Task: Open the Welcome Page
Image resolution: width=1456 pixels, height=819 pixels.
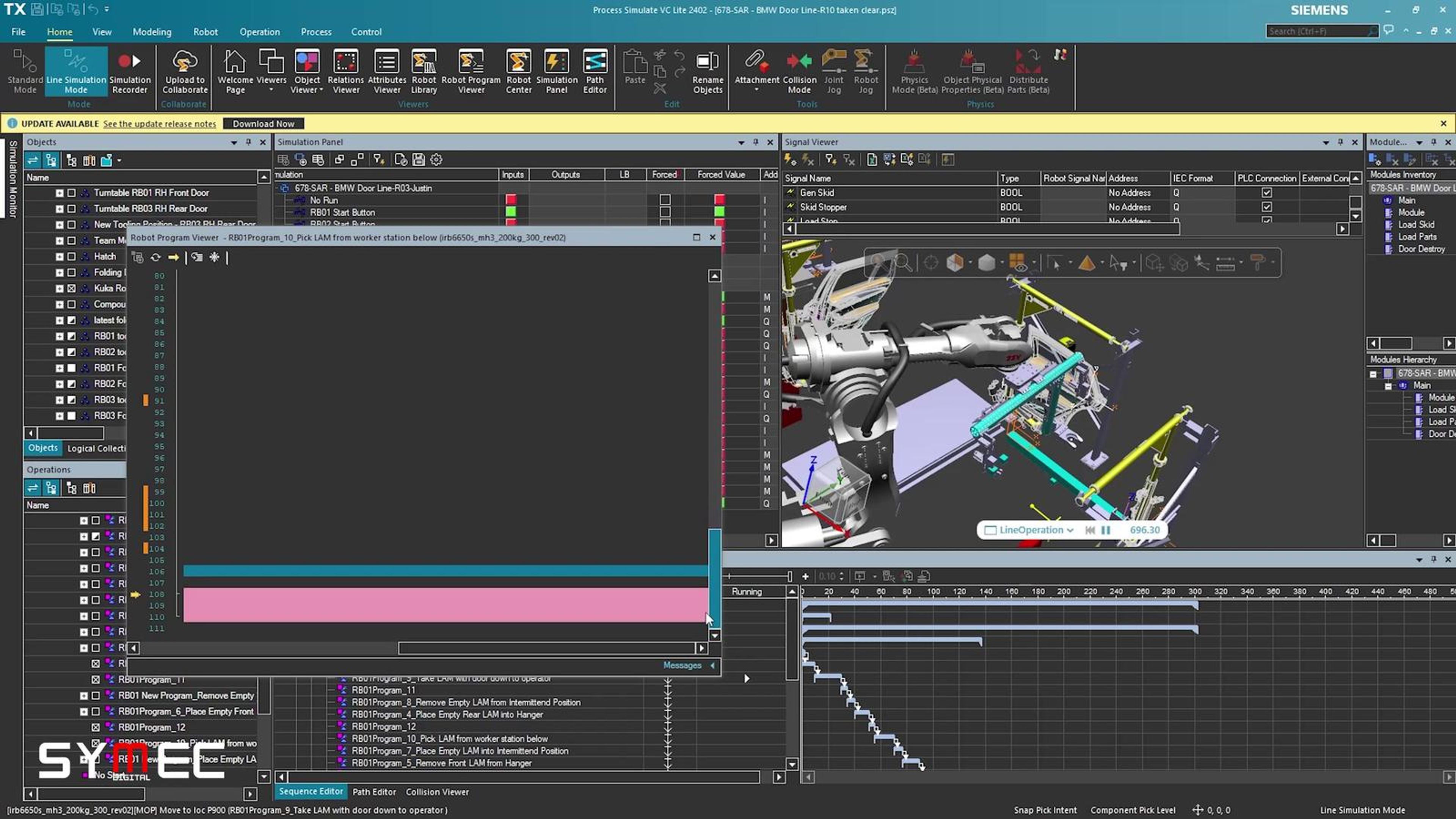Action: pos(235,71)
